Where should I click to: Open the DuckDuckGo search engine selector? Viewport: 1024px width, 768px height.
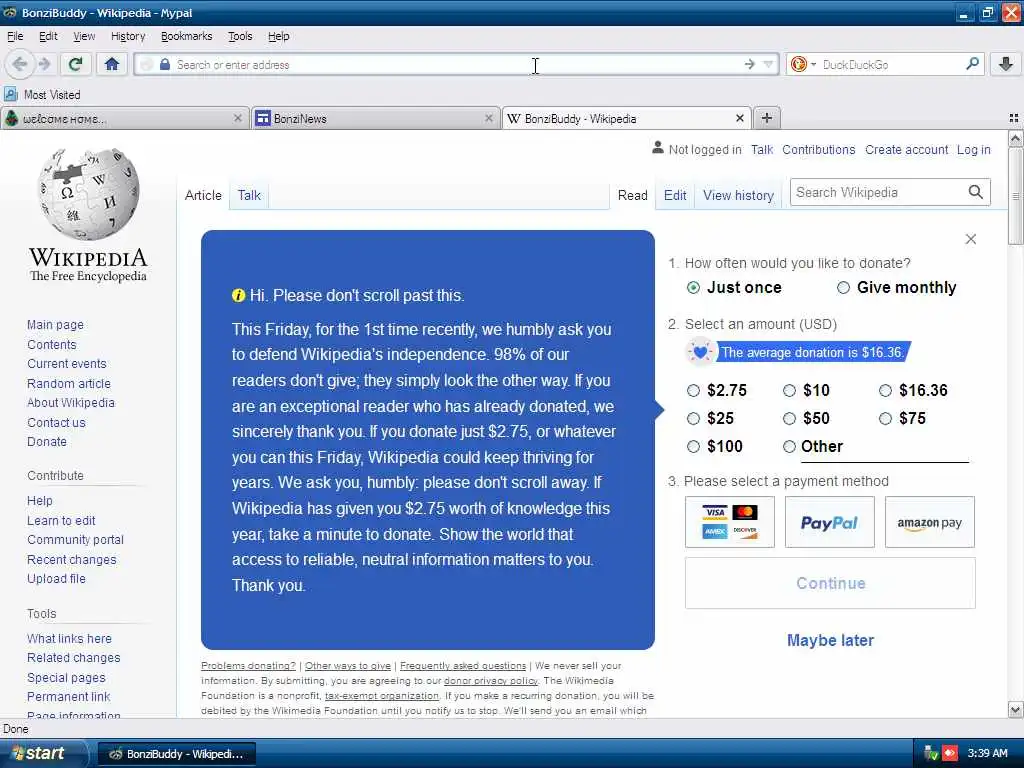(x=803, y=64)
